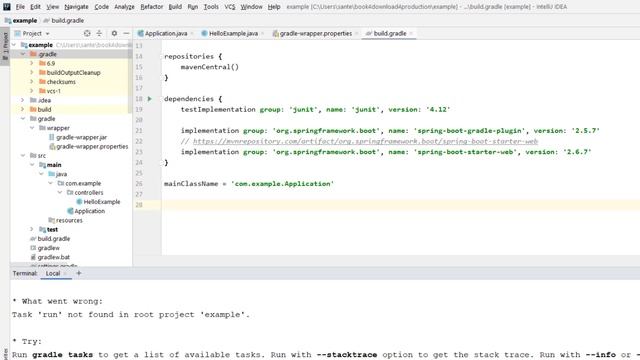Select the controllers package
The height and width of the screenshot is (360, 640).
coord(85,193)
